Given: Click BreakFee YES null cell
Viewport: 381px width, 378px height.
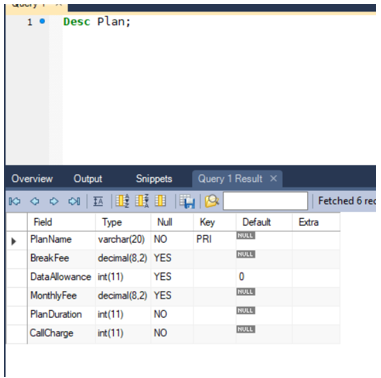Looking at the screenshot, I should 172,258.
